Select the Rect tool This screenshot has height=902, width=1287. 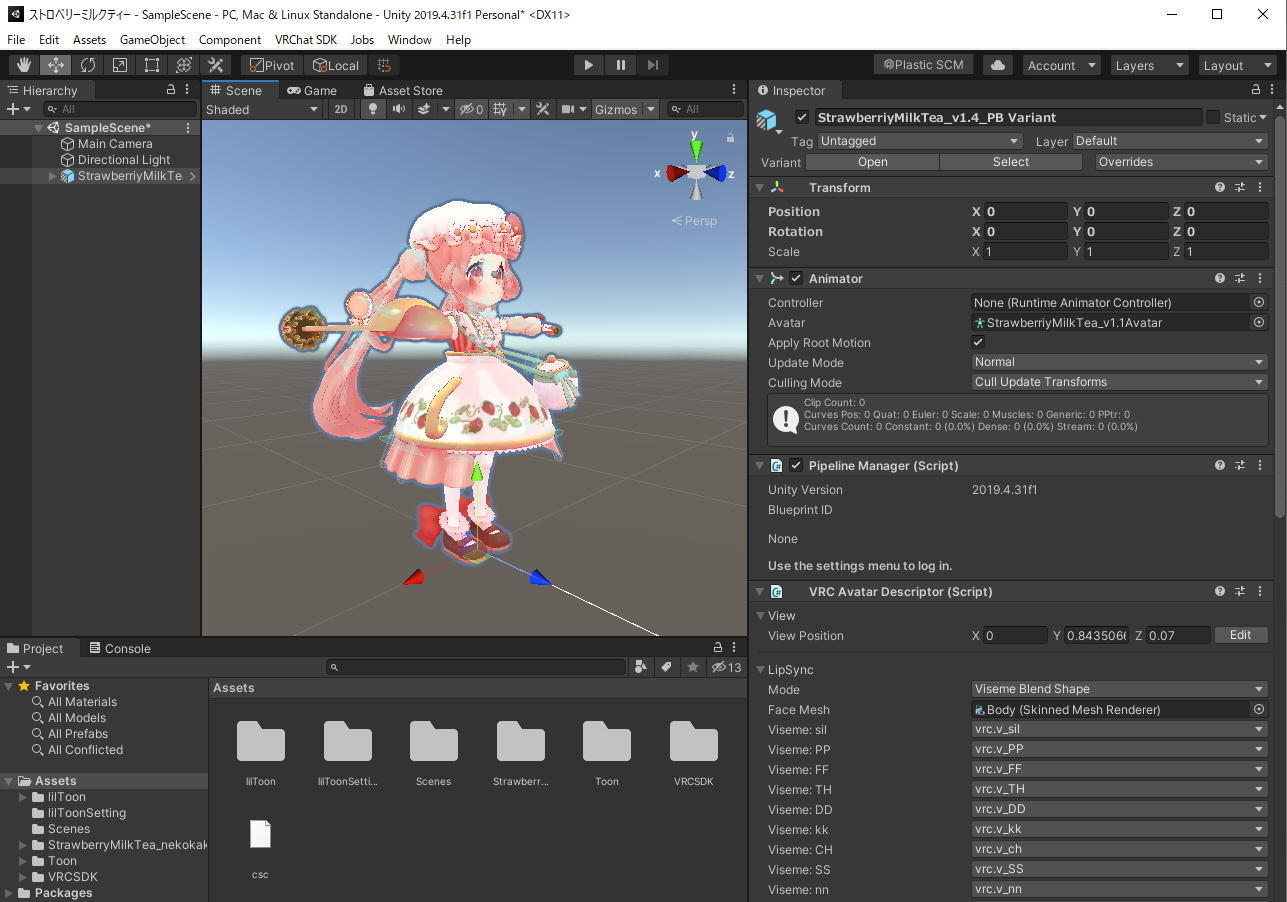click(x=151, y=65)
